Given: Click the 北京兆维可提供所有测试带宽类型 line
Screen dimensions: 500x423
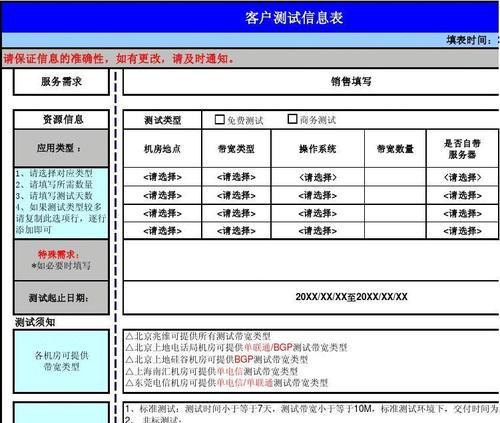Looking at the screenshot, I should click(198, 336).
